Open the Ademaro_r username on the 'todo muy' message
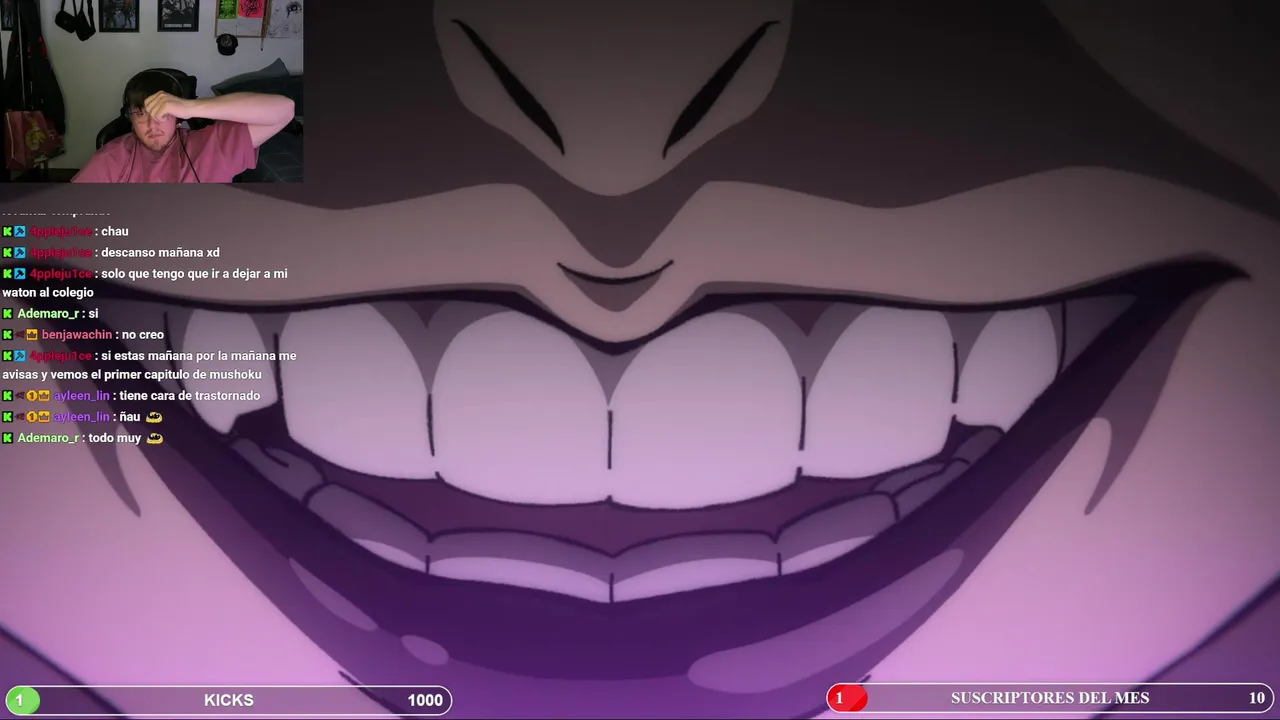This screenshot has height=720, width=1280. [x=47, y=438]
